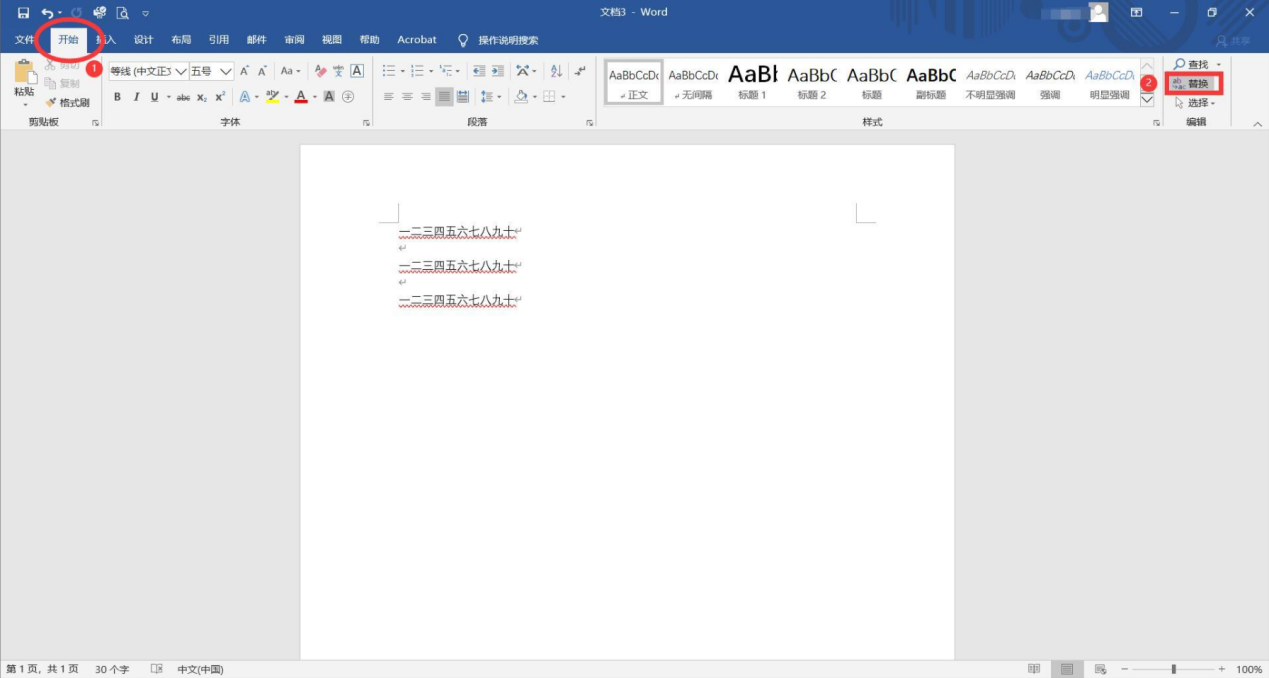Expand the styles gallery more arrow
Screen dimensions: 1269x678
click(x=1147, y=100)
